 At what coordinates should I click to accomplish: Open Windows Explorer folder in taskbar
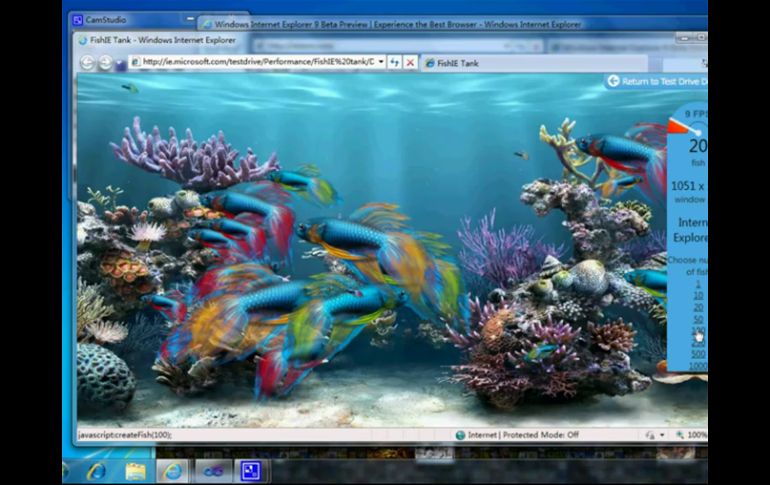tap(135, 470)
